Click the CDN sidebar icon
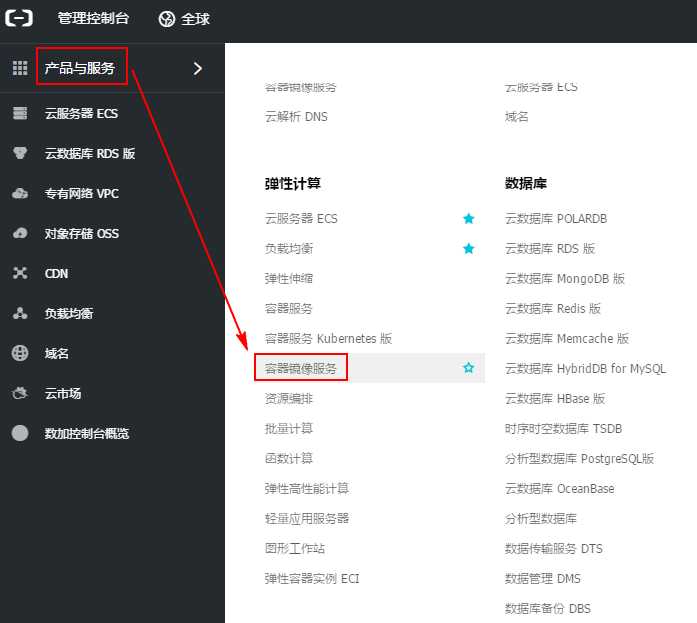The height and width of the screenshot is (623, 697). (x=20, y=273)
